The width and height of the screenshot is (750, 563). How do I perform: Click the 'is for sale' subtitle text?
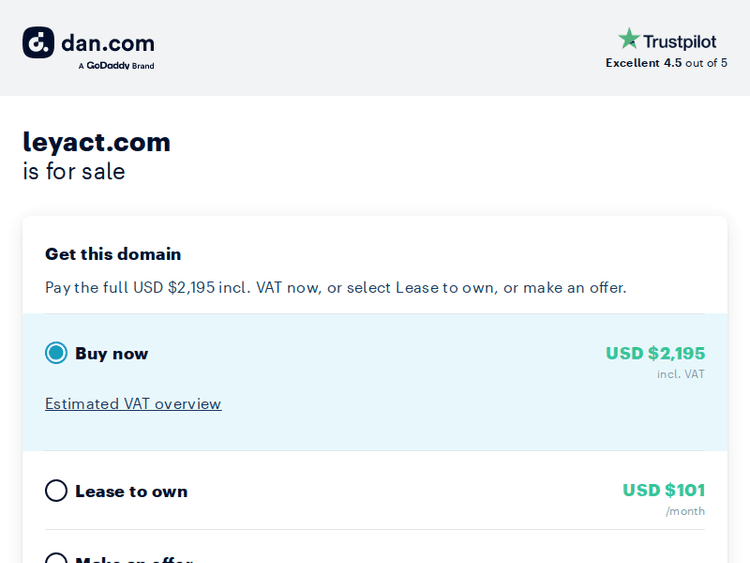(74, 171)
